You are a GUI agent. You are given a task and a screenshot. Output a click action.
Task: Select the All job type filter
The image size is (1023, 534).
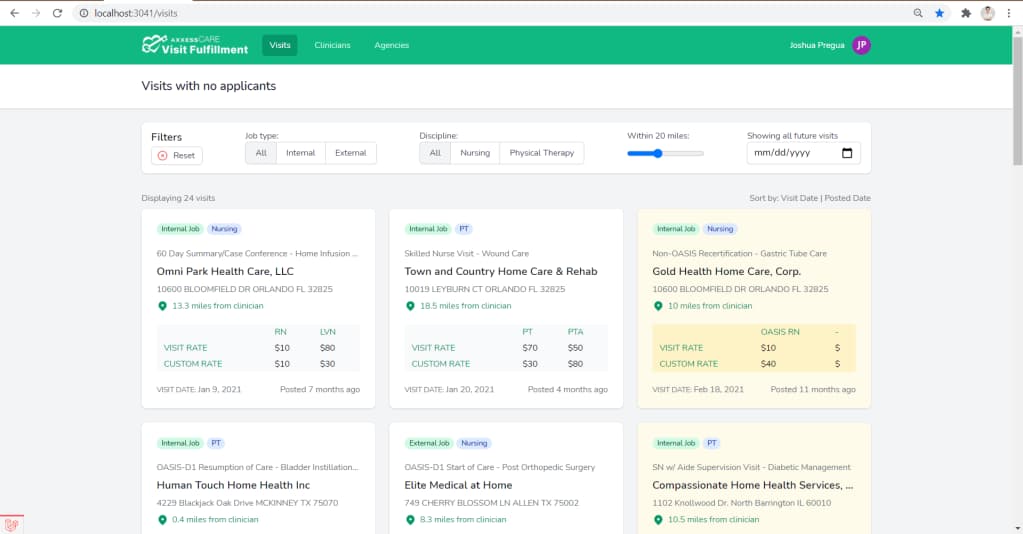pos(261,153)
